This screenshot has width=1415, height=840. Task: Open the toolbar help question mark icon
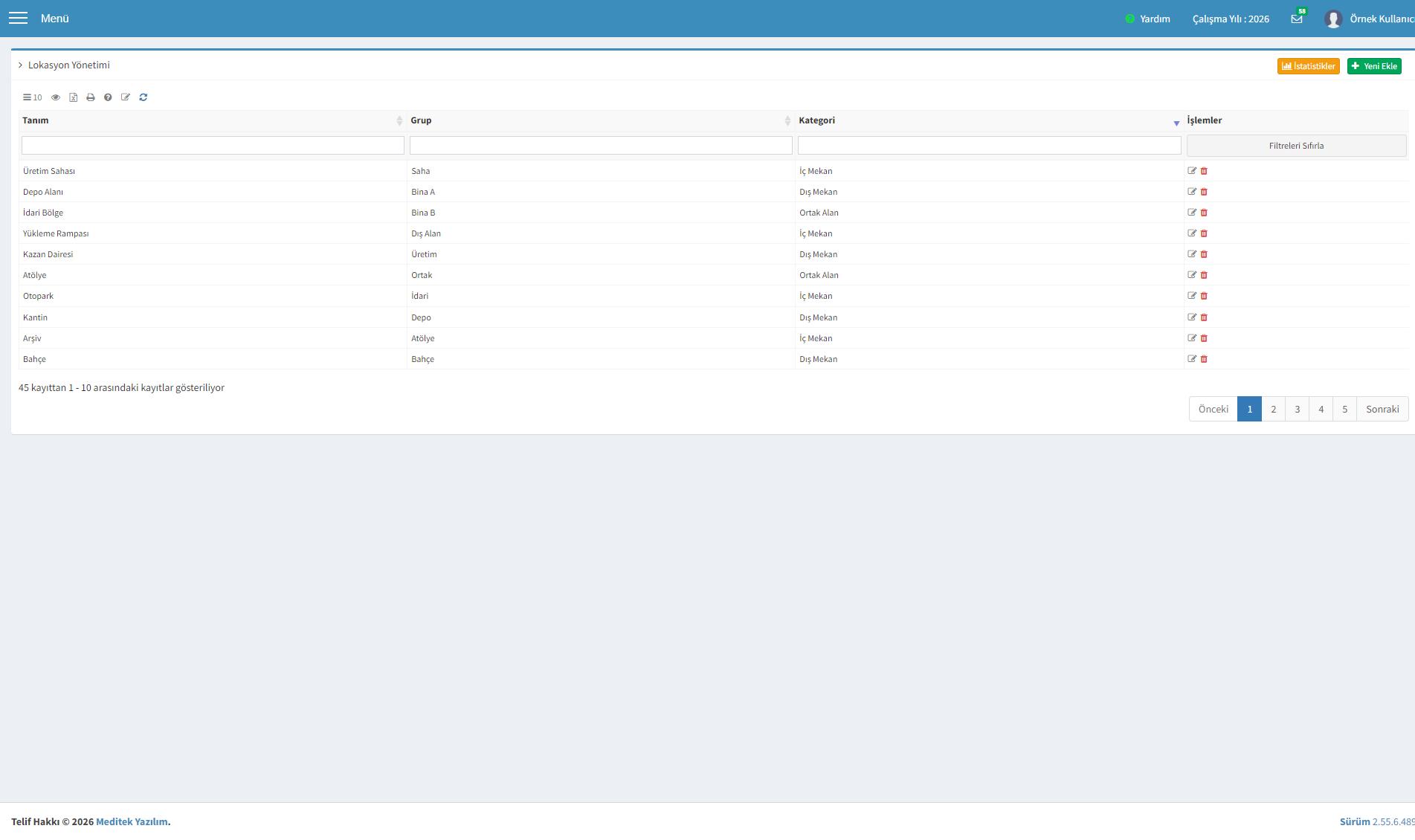tap(108, 97)
